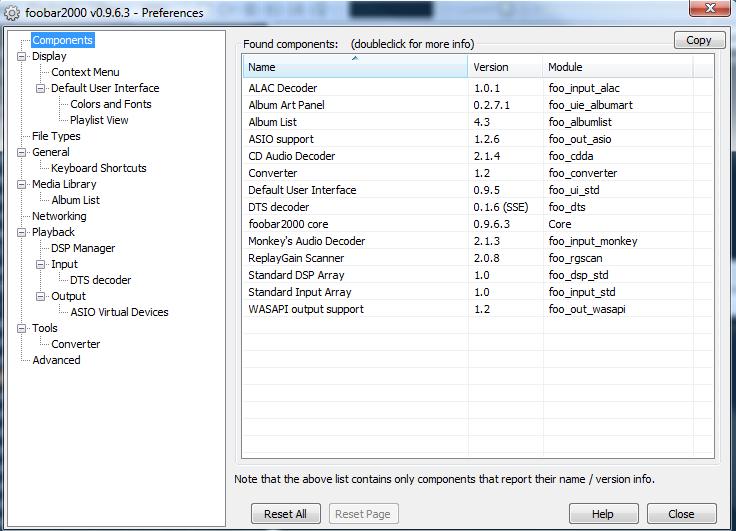
Task: Select the WASAPI output support row
Action: click(x=478, y=309)
